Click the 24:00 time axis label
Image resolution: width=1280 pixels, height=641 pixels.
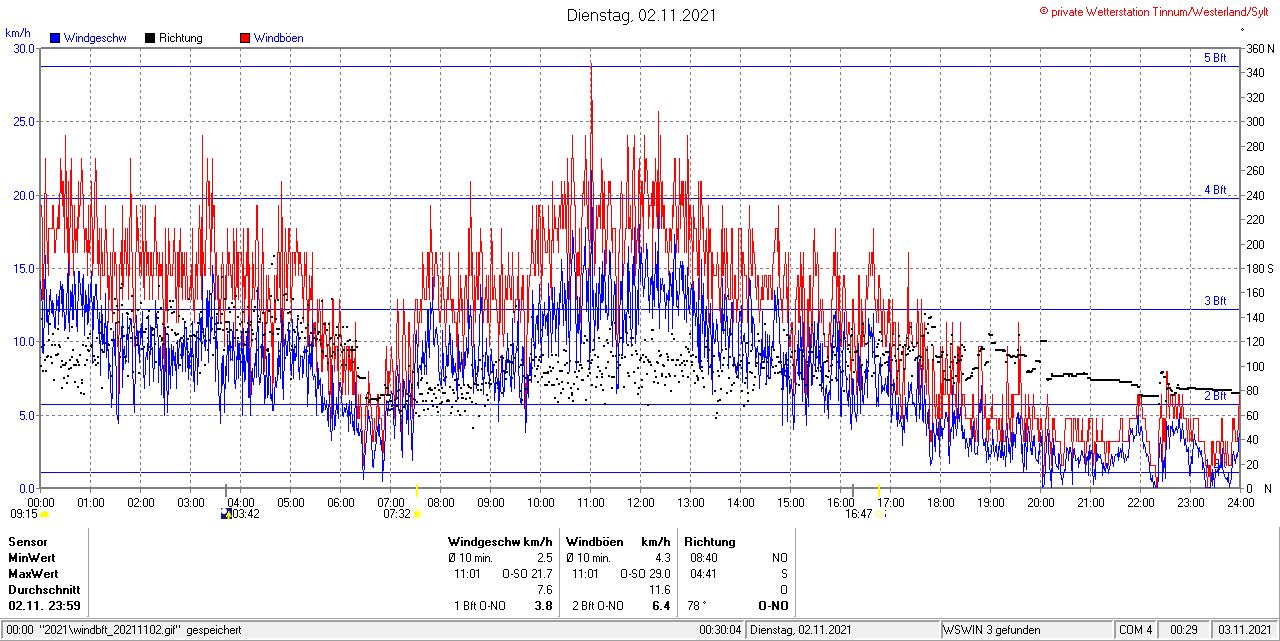[1241, 502]
